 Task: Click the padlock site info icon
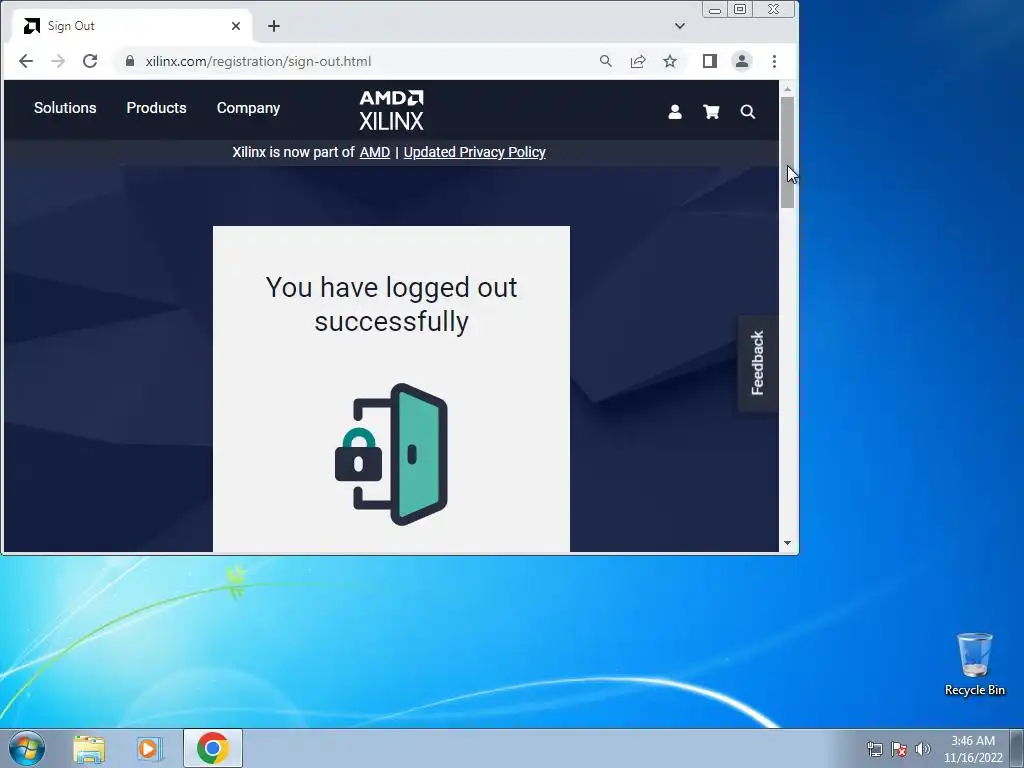130,61
